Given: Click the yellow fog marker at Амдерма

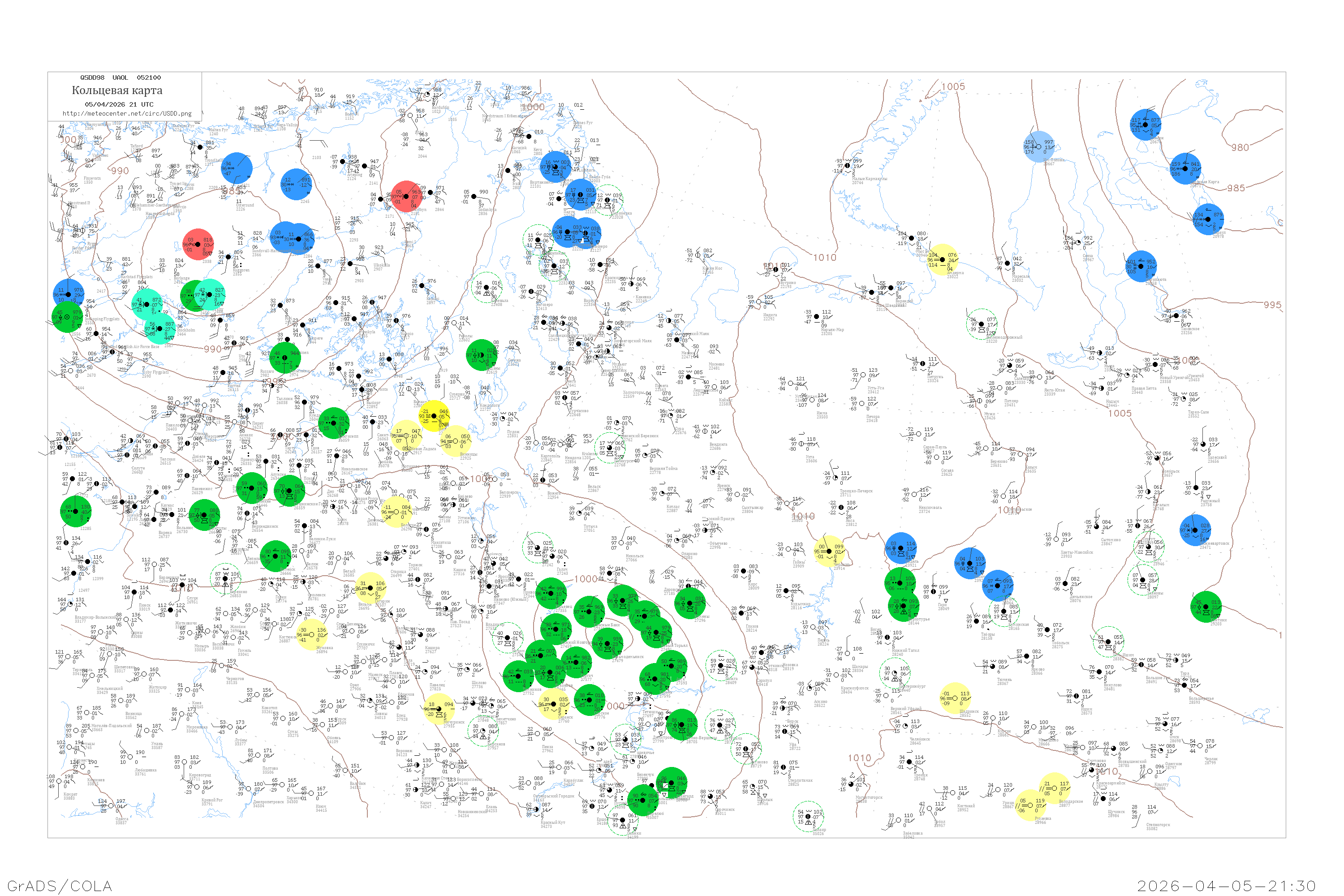Looking at the screenshot, I should [942, 260].
